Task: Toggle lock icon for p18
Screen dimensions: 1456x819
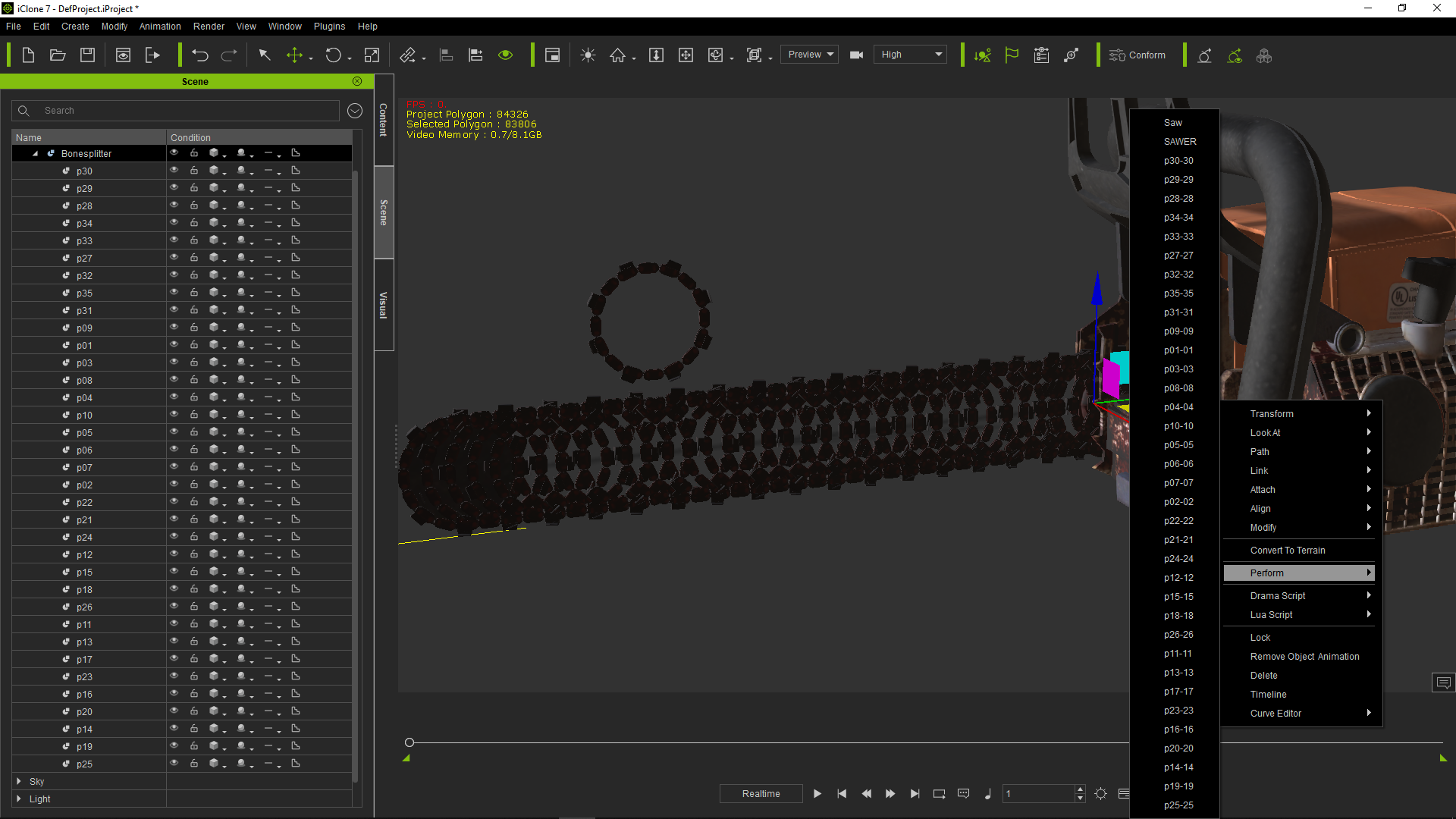Action: point(194,589)
